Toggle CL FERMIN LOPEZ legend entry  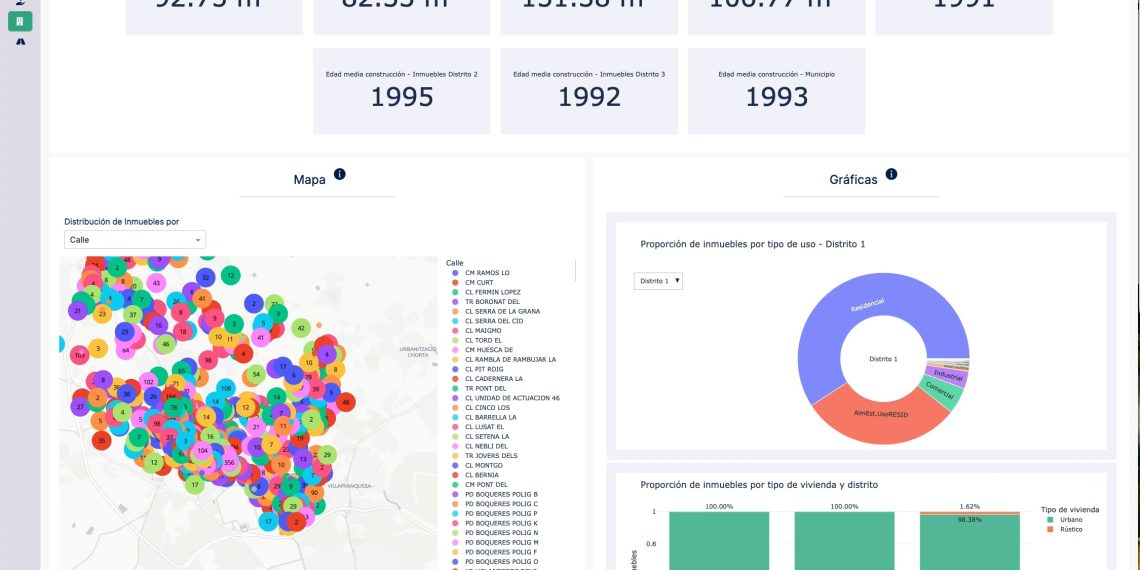tap(494, 292)
